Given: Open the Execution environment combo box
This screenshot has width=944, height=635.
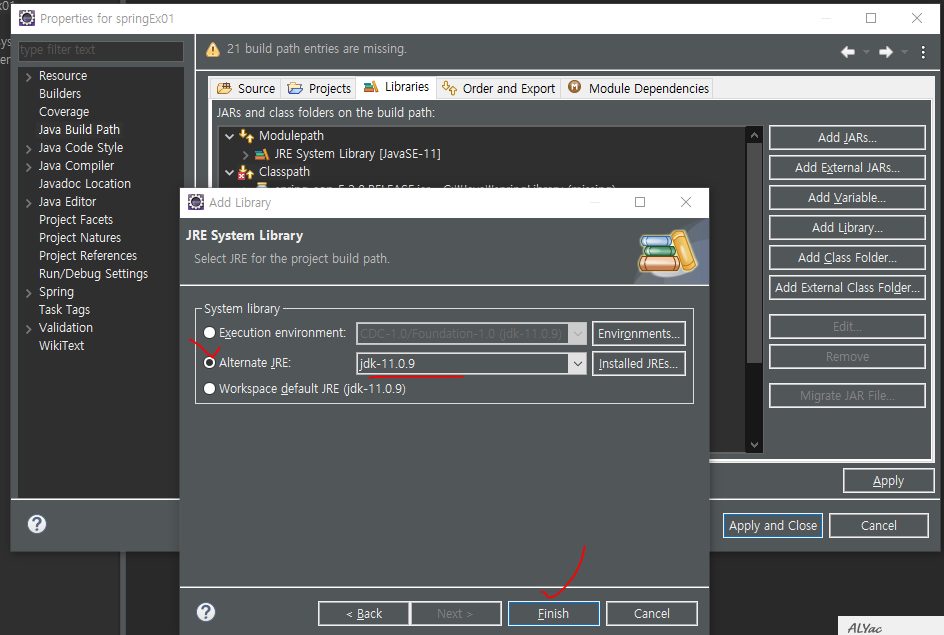Looking at the screenshot, I should [471, 333].
